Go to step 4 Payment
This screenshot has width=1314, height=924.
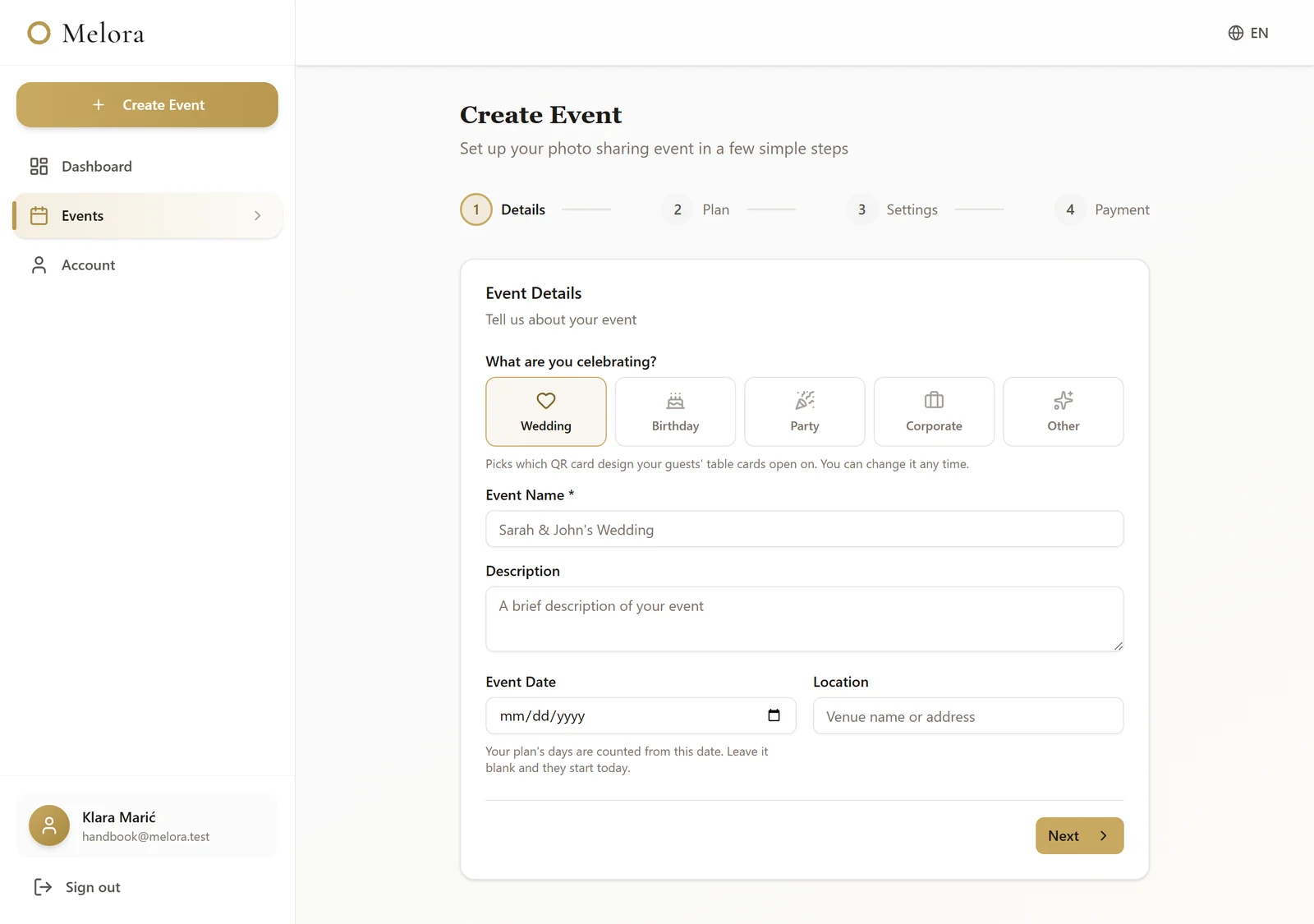tap(1102, 209)
